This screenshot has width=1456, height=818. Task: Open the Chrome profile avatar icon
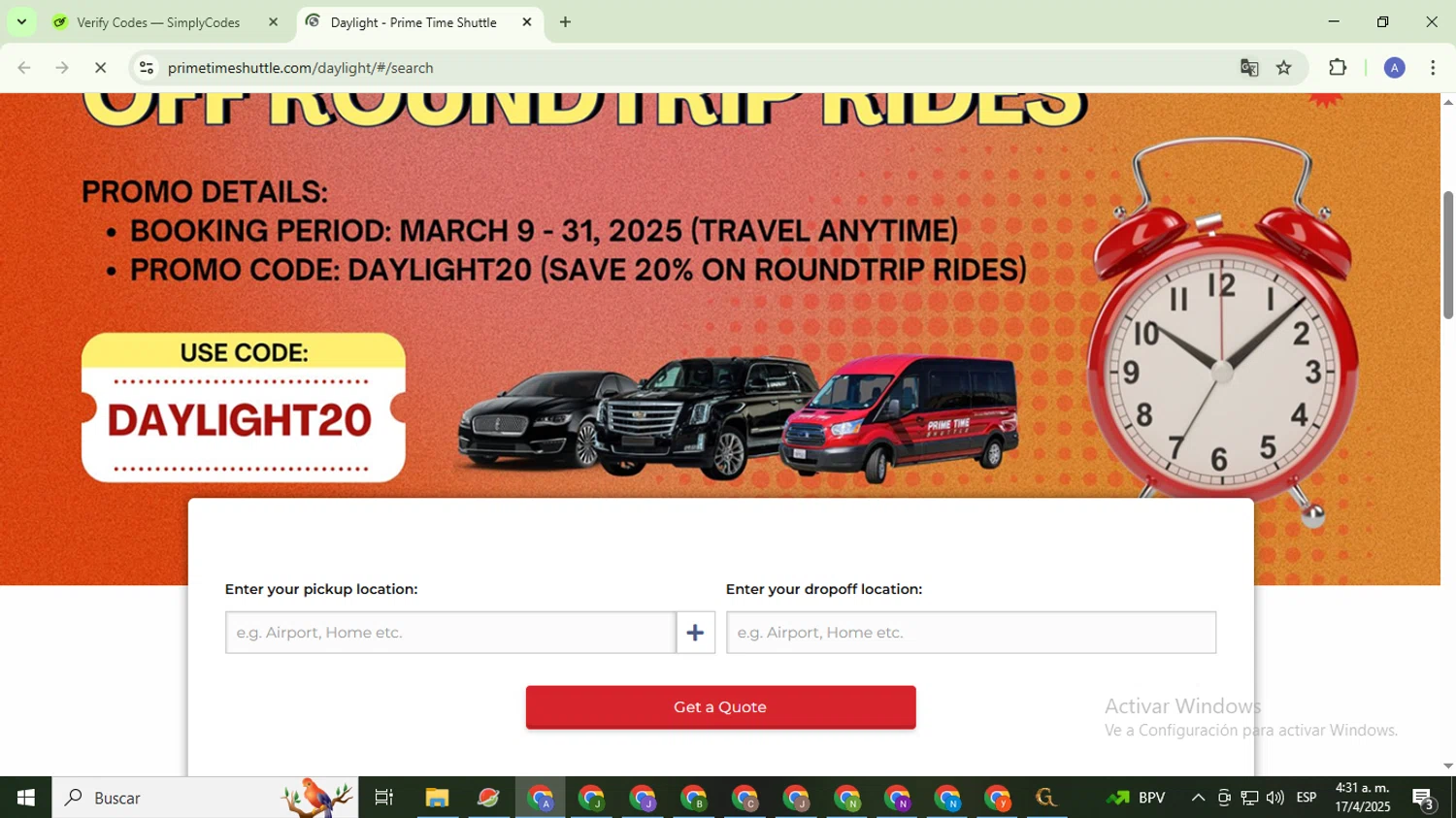pos(1394,68)
